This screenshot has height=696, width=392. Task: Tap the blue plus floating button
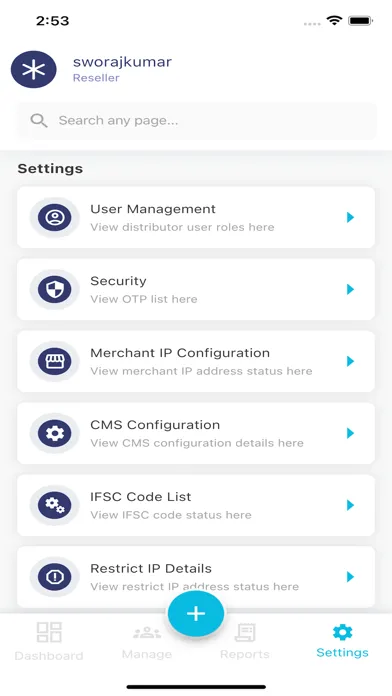[196, 613]
